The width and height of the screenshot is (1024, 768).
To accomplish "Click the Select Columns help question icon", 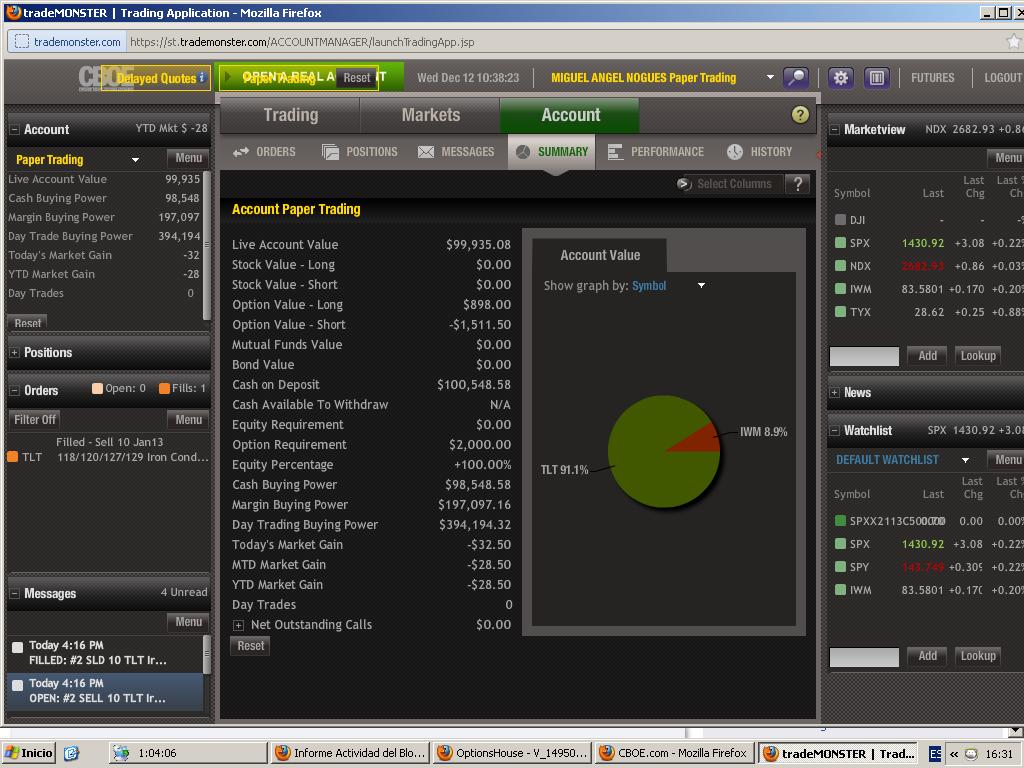I will [x=797, y=184].
